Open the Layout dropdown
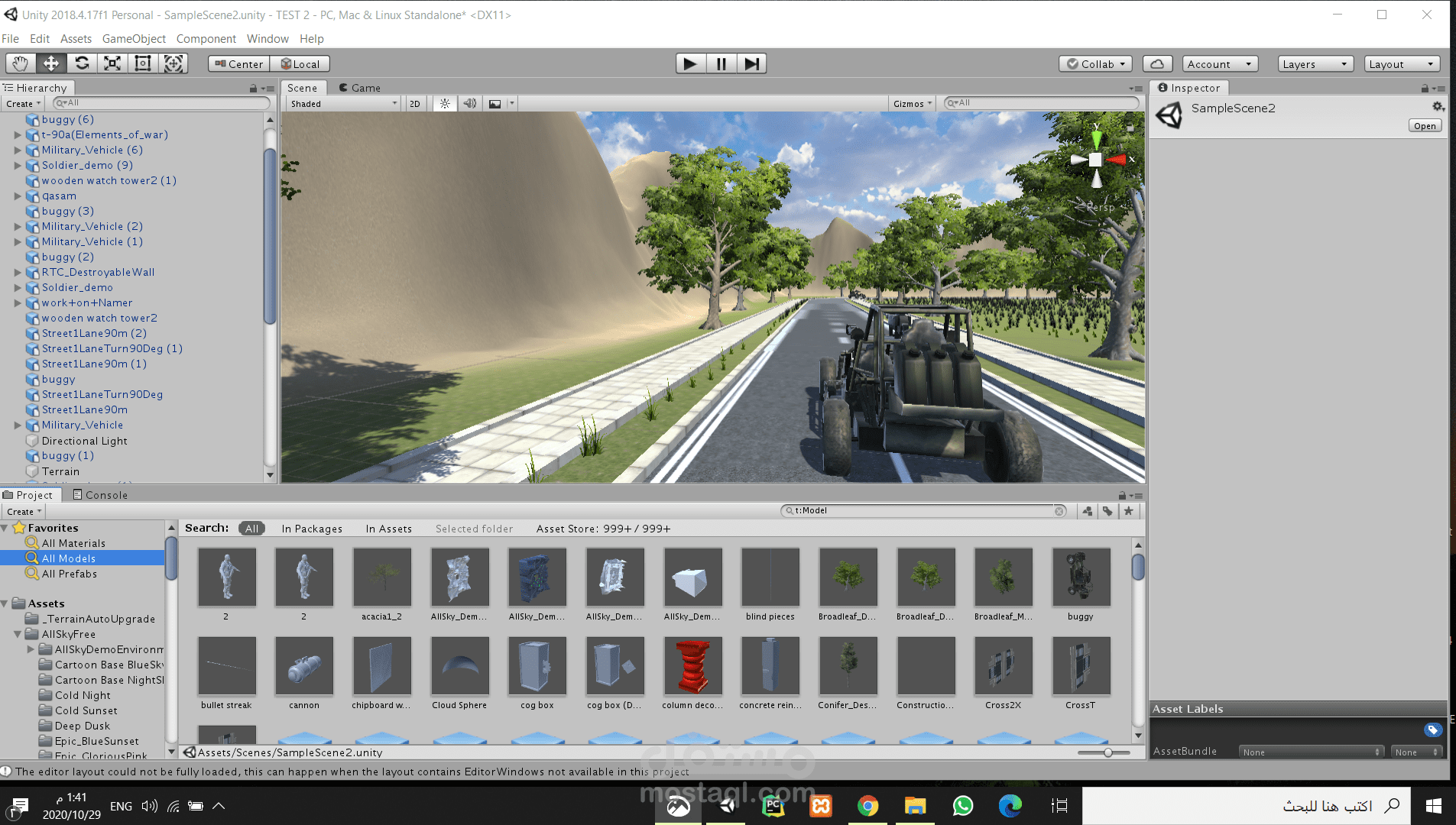Image resolution: width=1456 pixels, height=825 pixels. pos(1402,64)
